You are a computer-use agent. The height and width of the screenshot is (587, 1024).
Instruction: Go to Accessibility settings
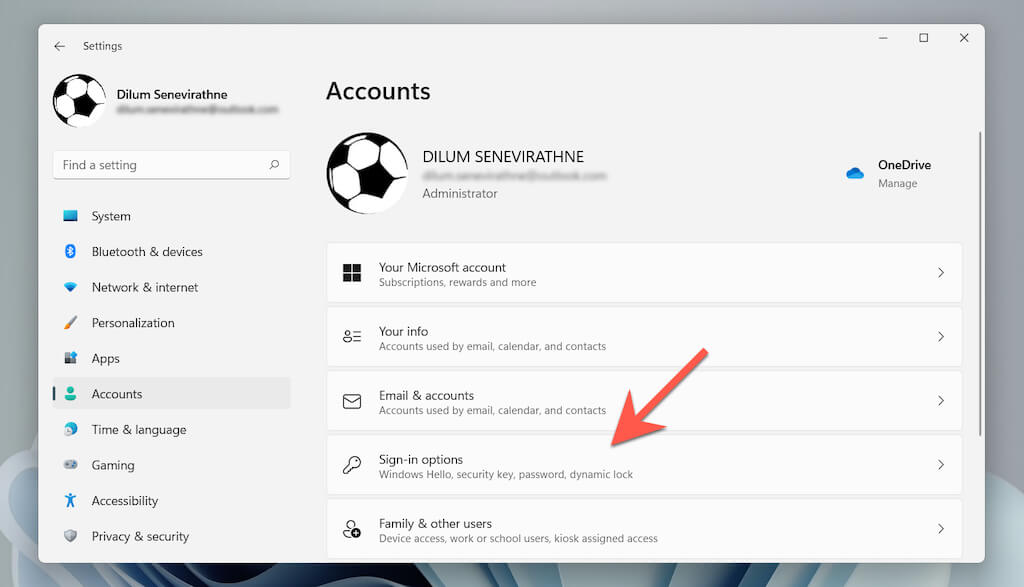pos(172,500)
